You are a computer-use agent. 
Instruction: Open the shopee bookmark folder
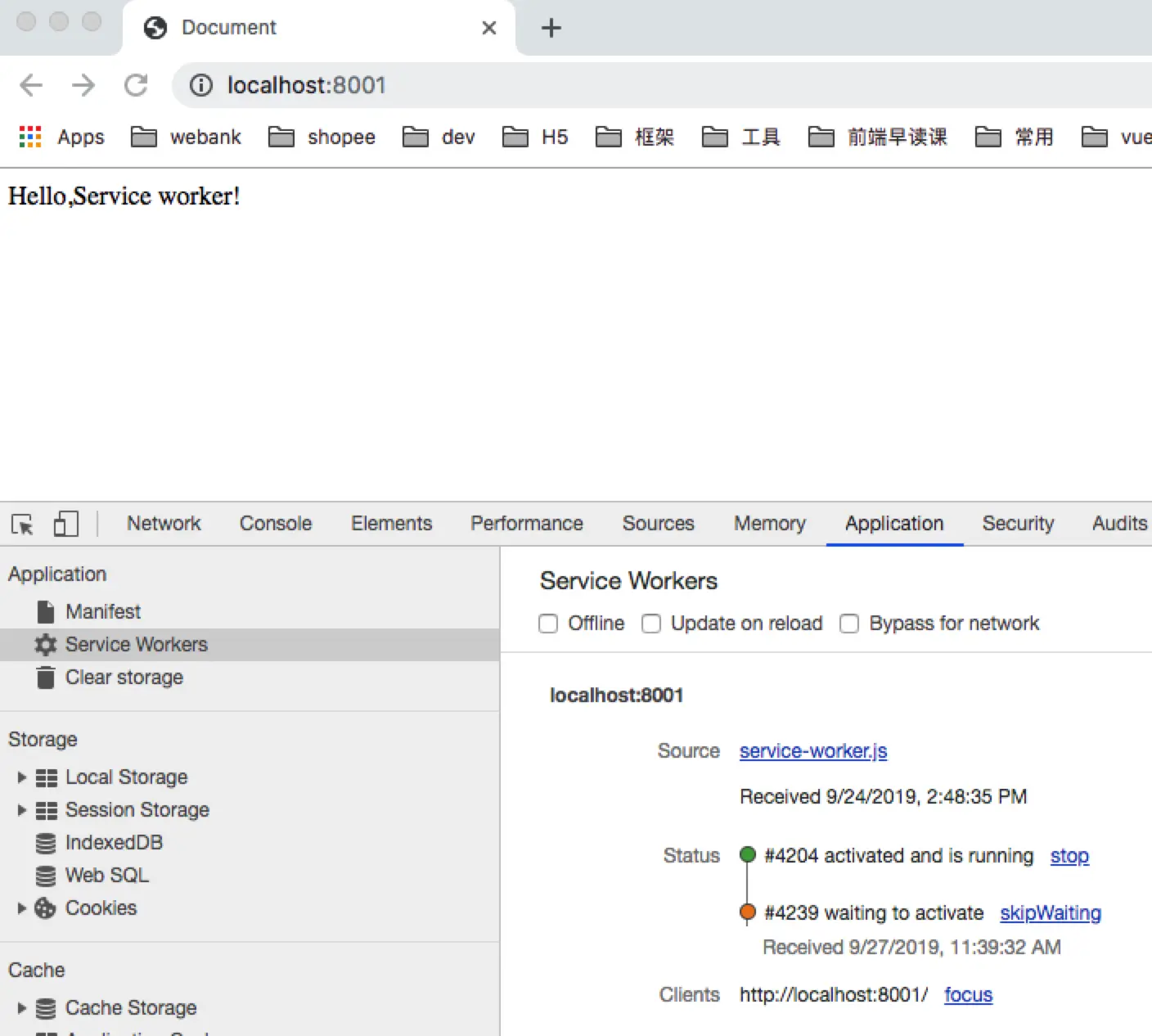click(x=322, y=137)
